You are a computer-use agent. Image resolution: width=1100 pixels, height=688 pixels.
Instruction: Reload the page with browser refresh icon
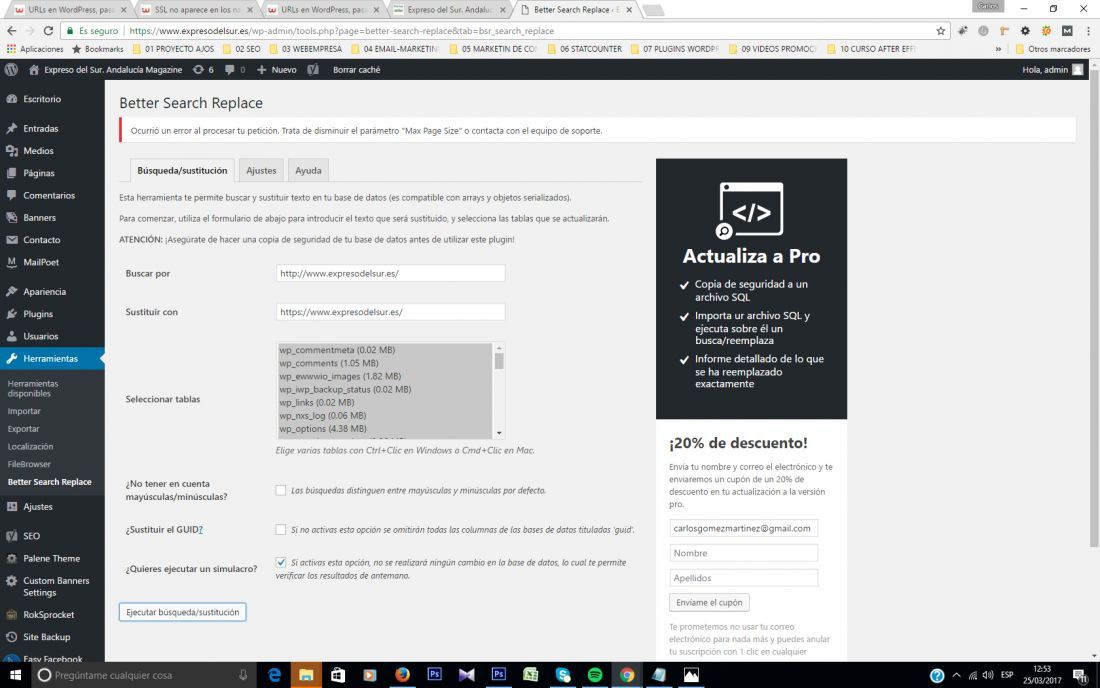(48, 31)
